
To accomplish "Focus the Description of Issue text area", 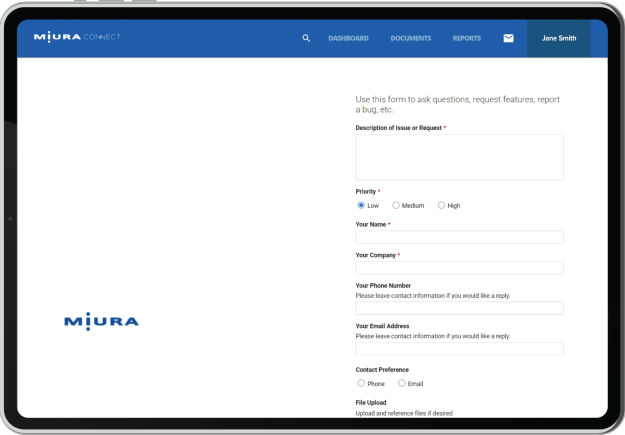I will click(x=459, y=157).
